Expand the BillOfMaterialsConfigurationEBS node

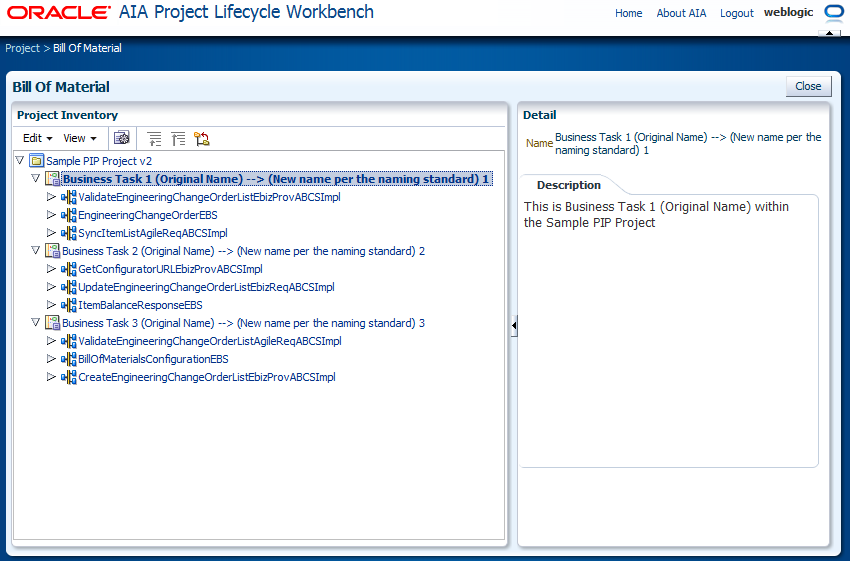coord(51,358)
